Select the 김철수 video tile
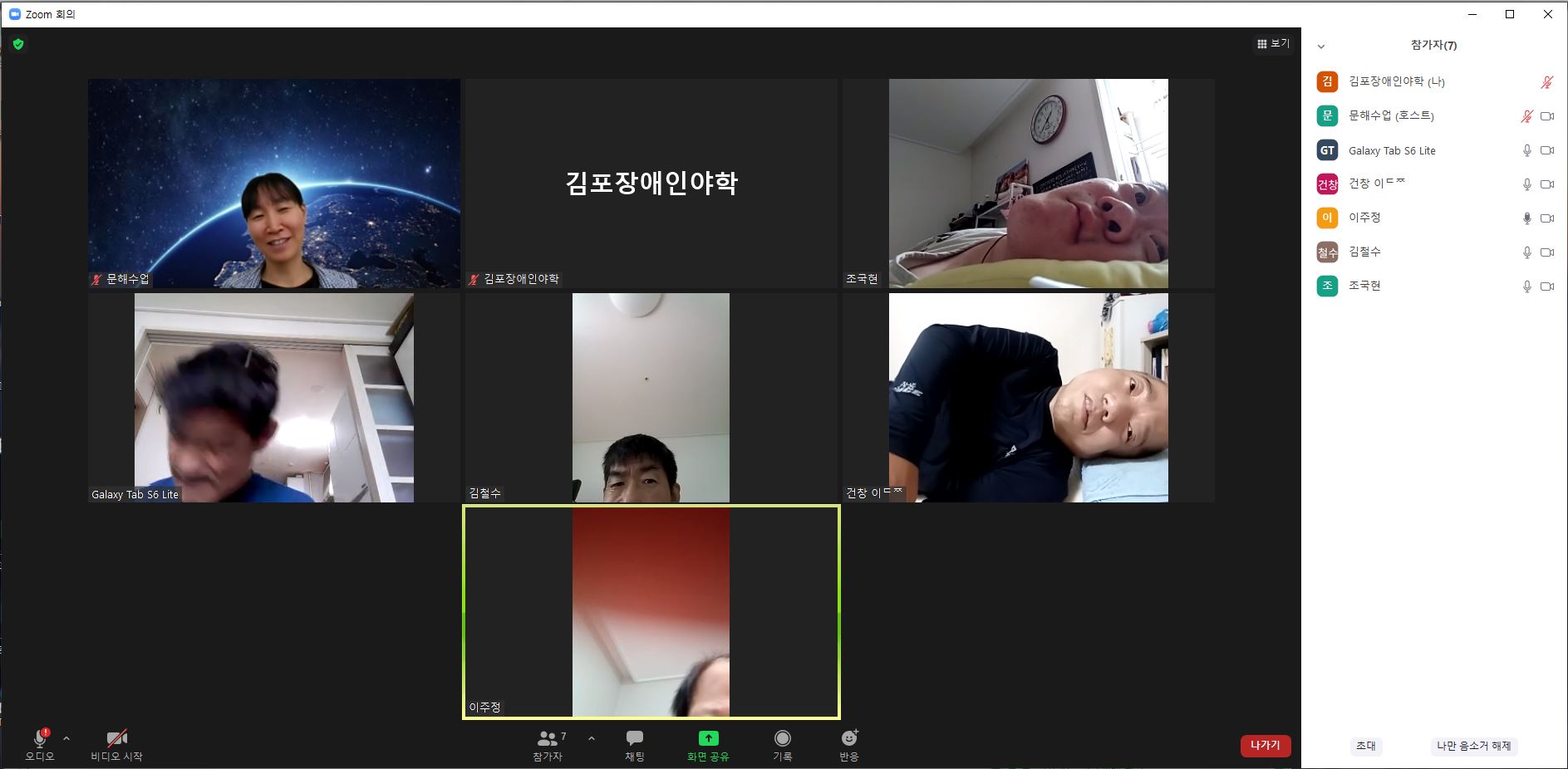 [x=651, y=398]
